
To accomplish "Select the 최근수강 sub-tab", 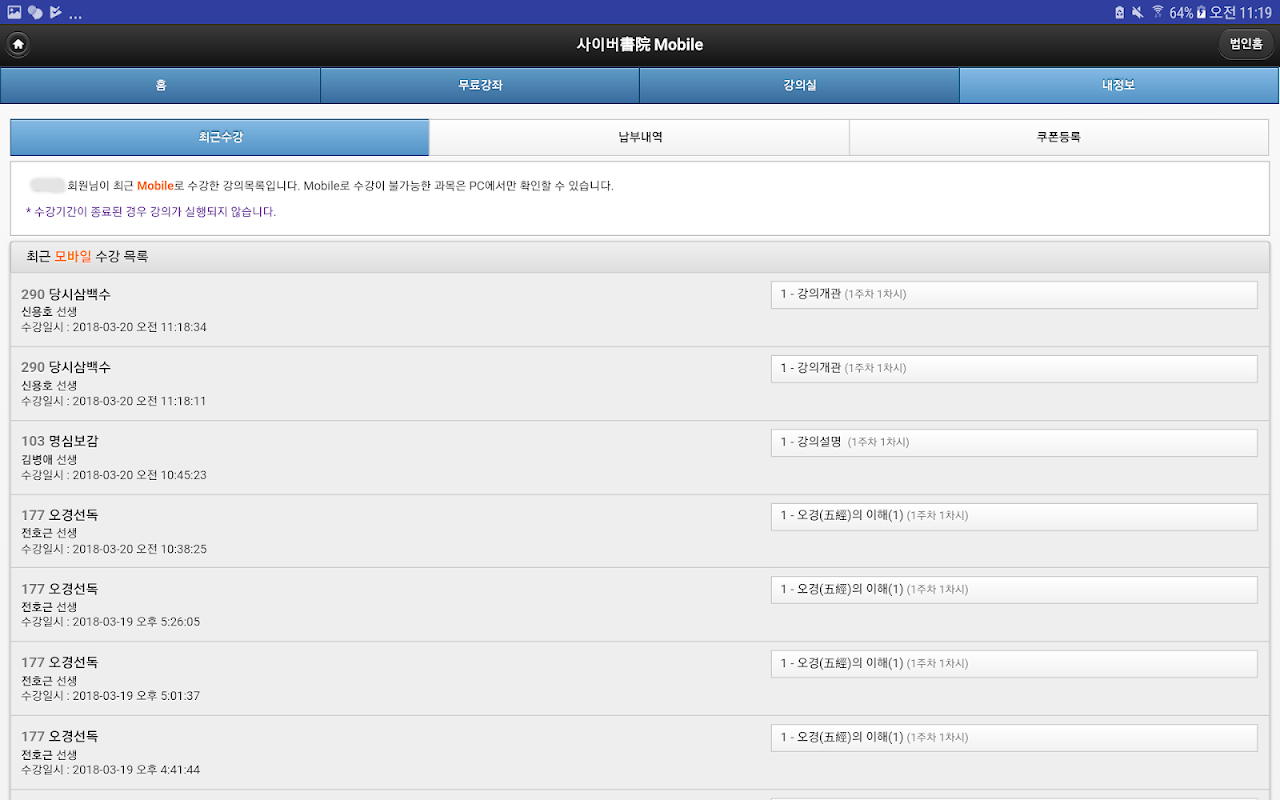I will click(x=220, y=137).
